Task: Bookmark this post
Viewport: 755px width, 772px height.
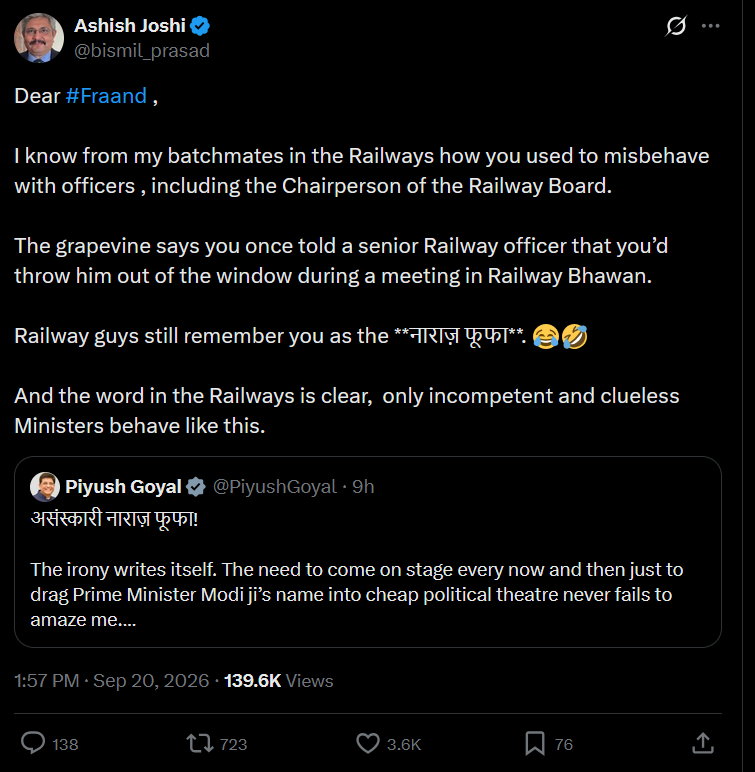Action: point(535,743)
